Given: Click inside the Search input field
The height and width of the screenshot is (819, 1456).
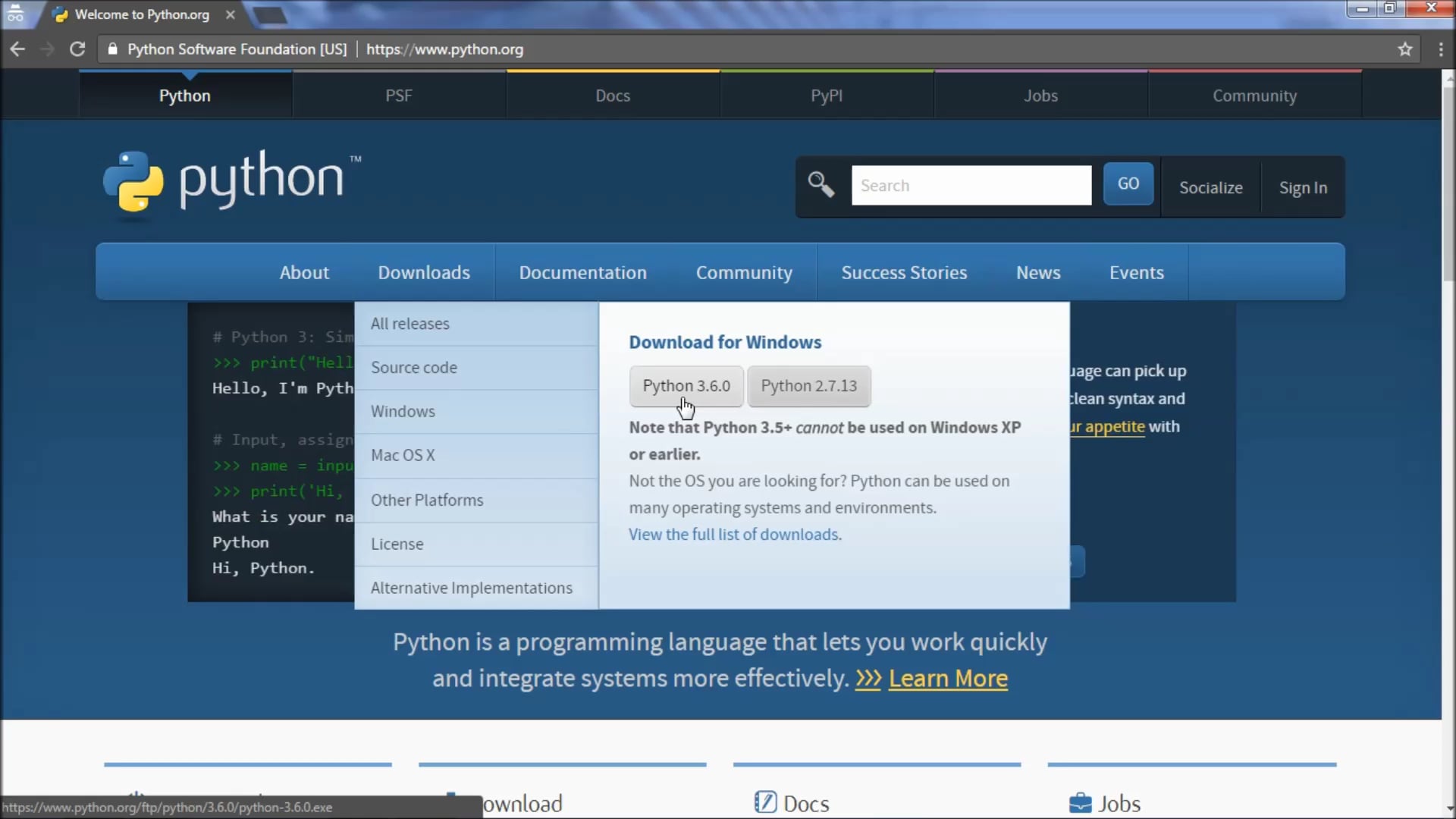Looking at the screenshot, I should [x=971, y=185].
